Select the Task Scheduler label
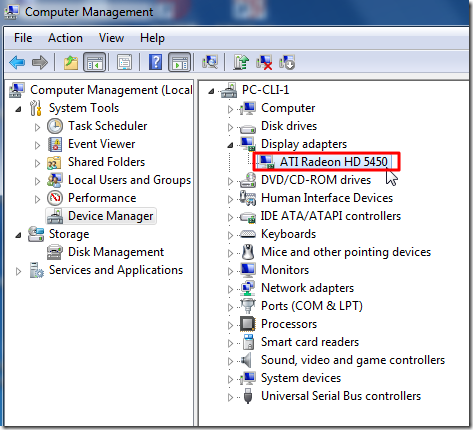473x430 pixels. (108, 126)
